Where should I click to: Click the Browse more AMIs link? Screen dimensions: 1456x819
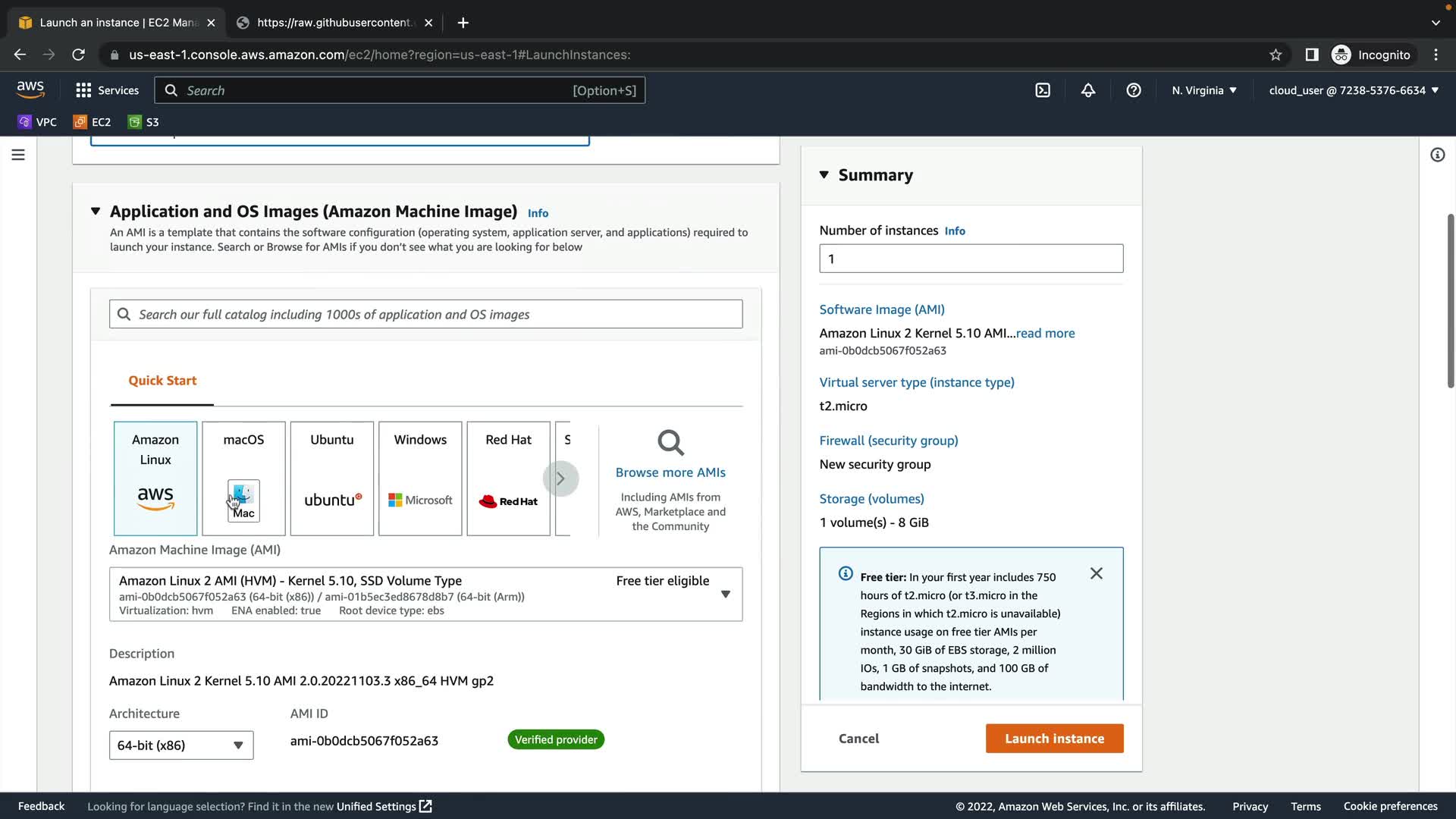[670, 472]
